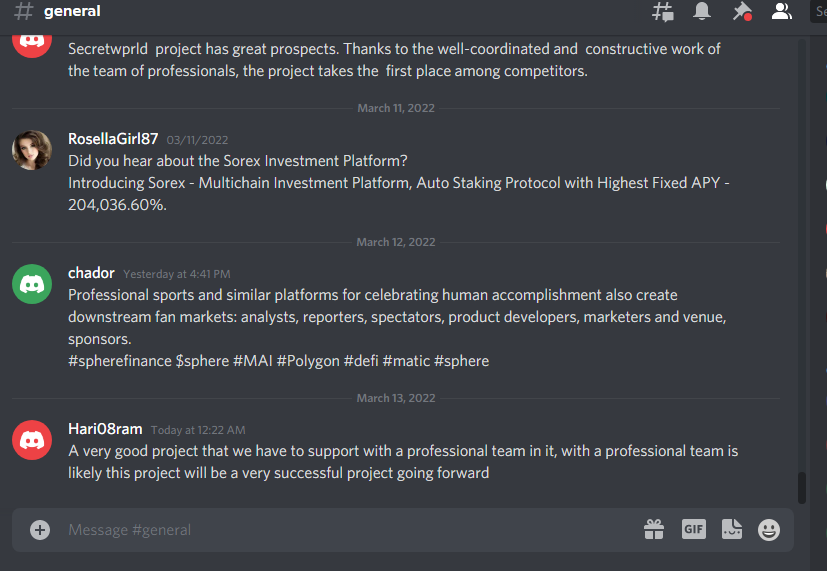Click the plus attach button
Screen dimensions: 827x571
[40, 530]
